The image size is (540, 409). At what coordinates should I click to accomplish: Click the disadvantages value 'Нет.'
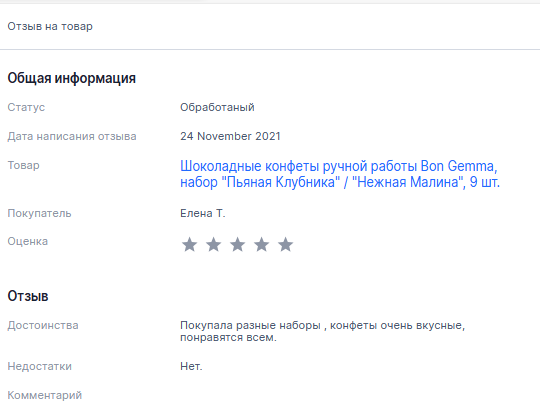pyautogui.click(x=191, y=366)
